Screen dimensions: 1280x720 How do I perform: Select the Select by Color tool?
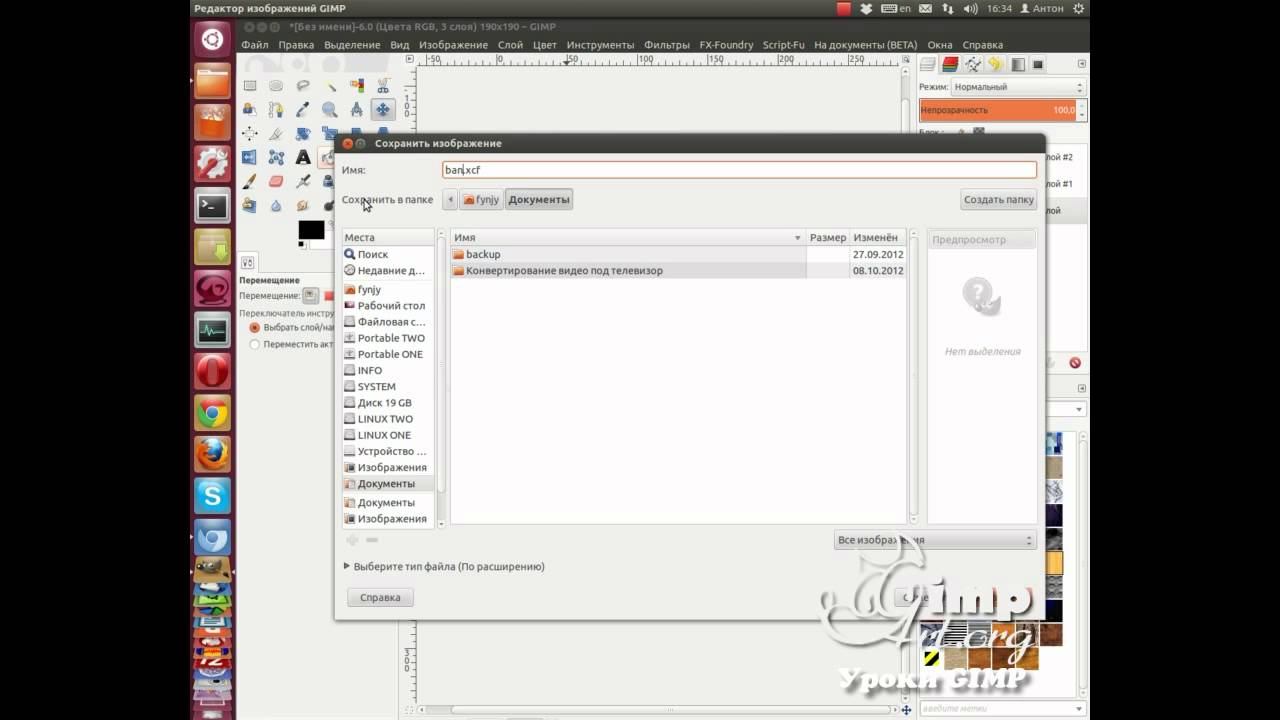click(357, 86)
